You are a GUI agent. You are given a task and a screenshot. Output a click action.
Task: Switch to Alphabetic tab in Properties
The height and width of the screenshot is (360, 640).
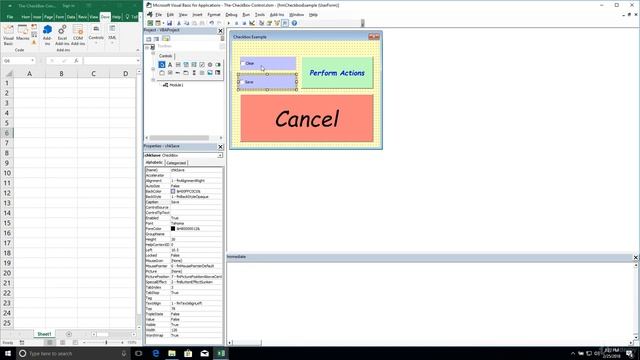(x=154, y=162)
